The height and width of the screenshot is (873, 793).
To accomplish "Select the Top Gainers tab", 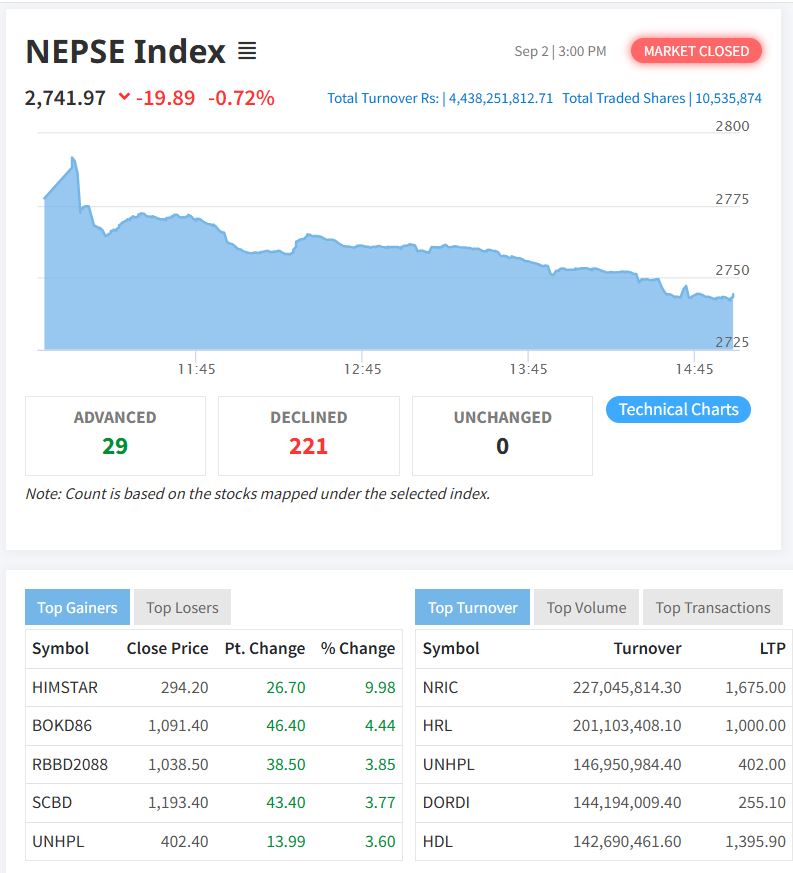I will [x=78, y=607].
